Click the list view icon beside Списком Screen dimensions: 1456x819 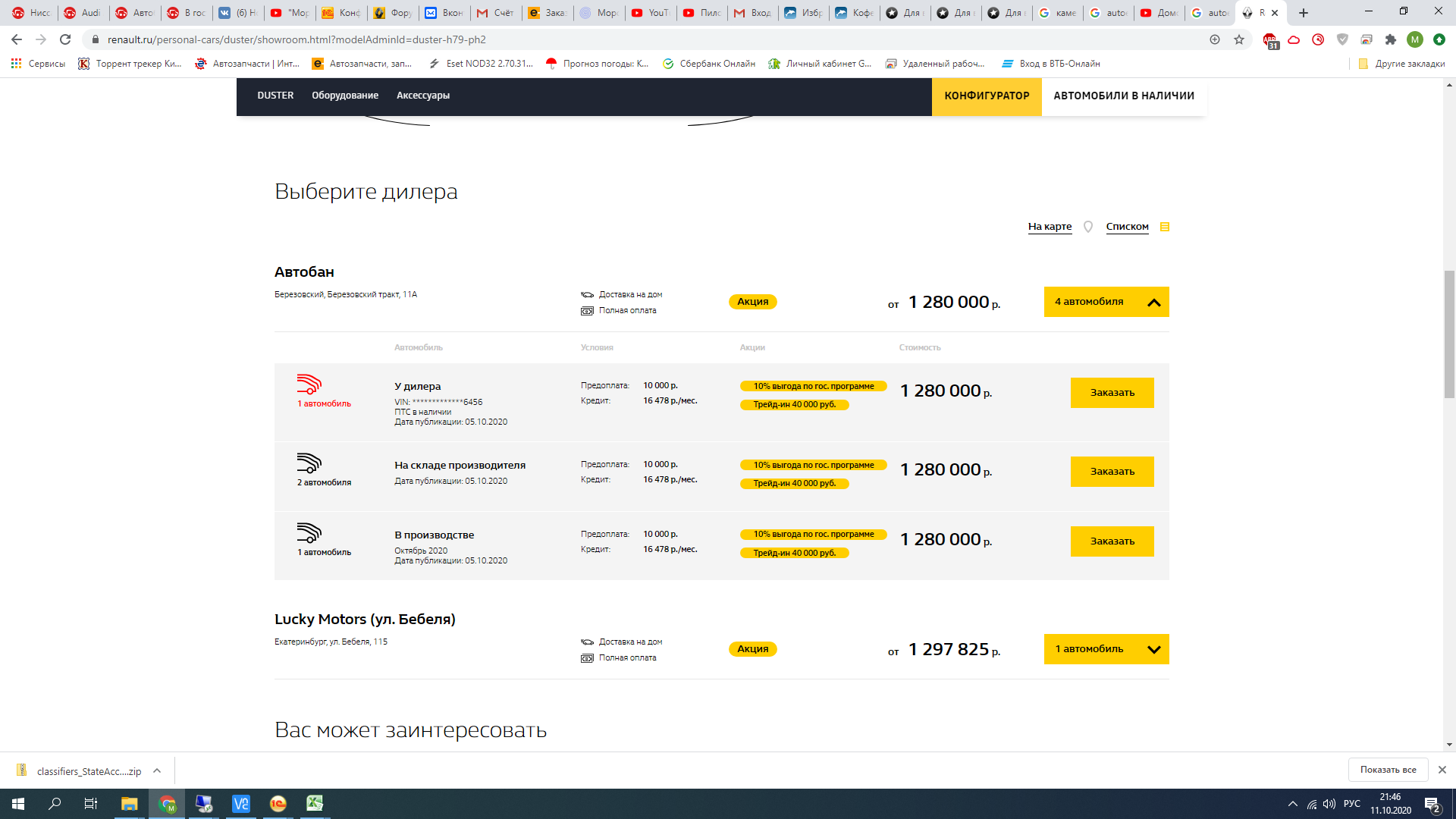[1165, 227]
